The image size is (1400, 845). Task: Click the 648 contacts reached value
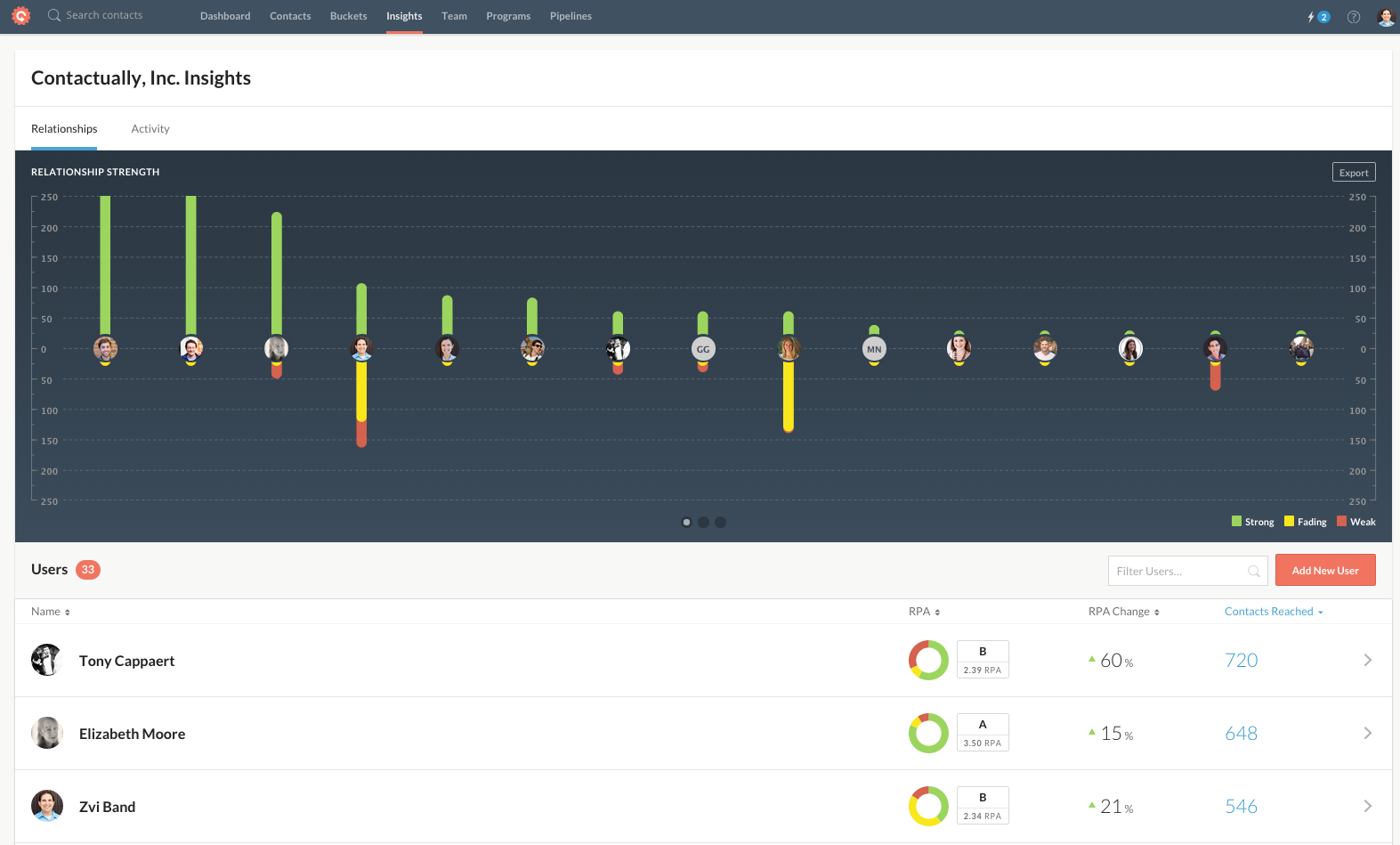click(x=1242, y=734)
